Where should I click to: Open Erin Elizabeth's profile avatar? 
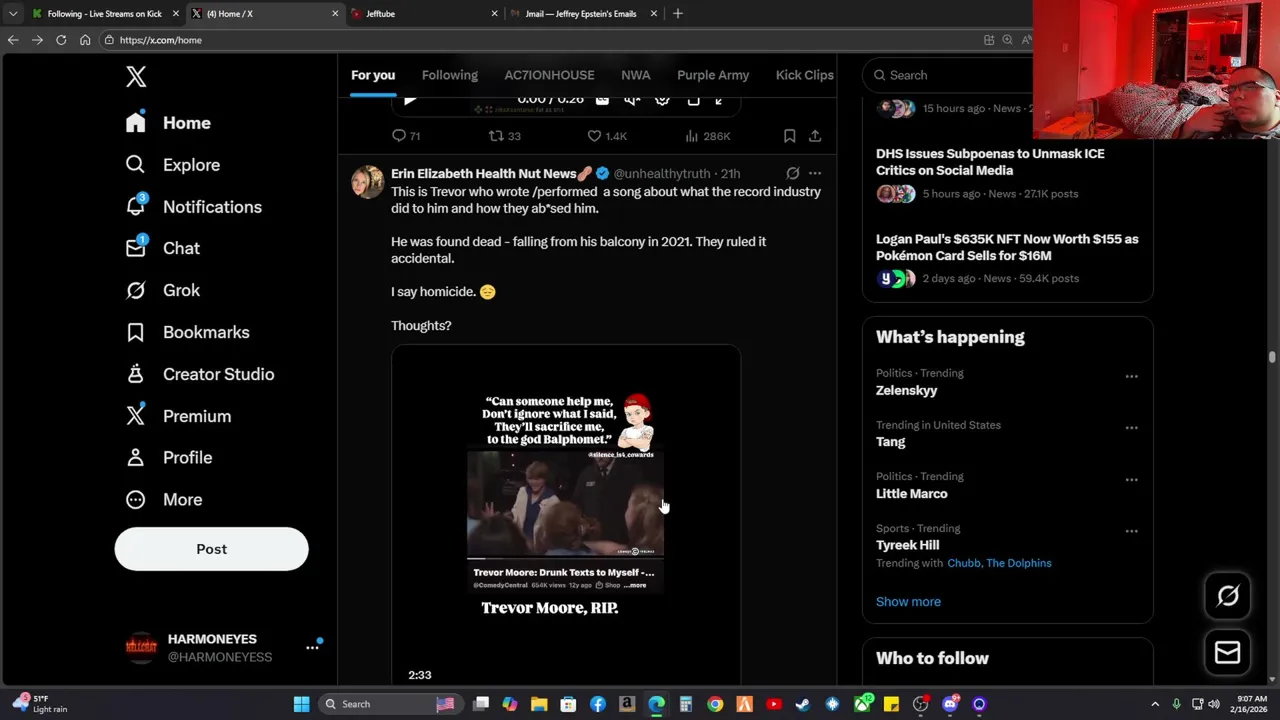coord(367,182)
